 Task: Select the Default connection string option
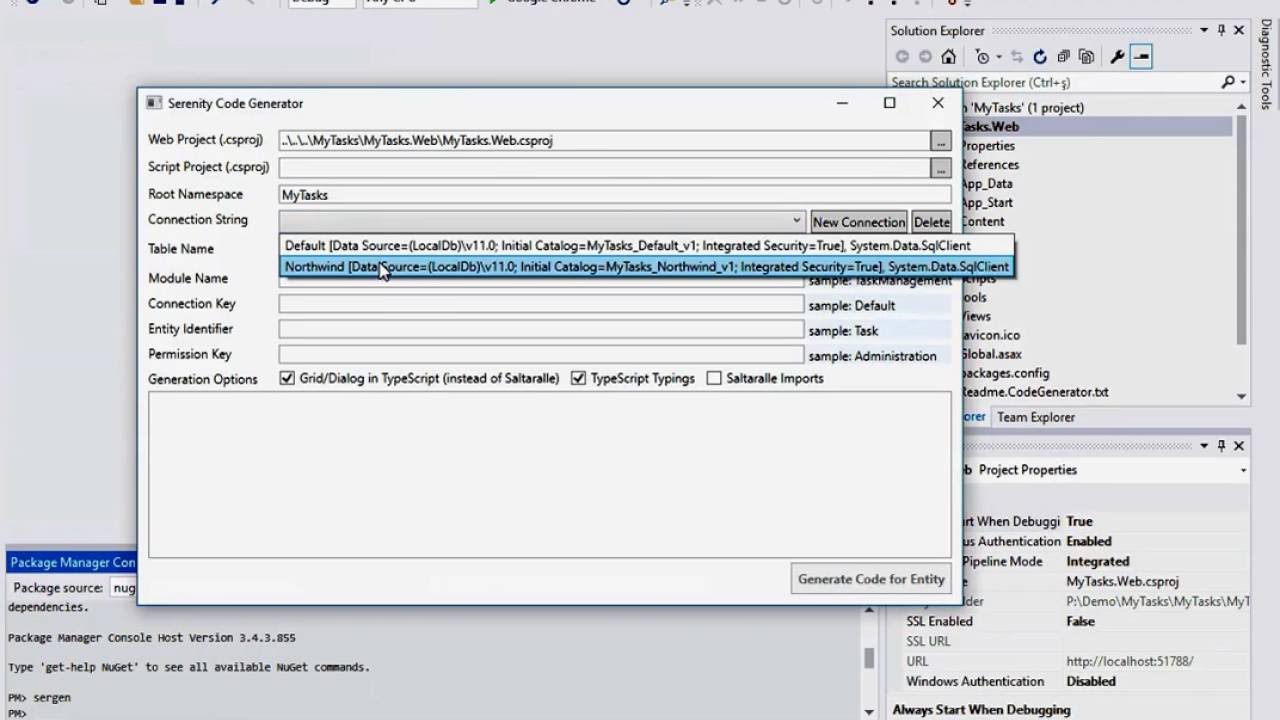646,245
